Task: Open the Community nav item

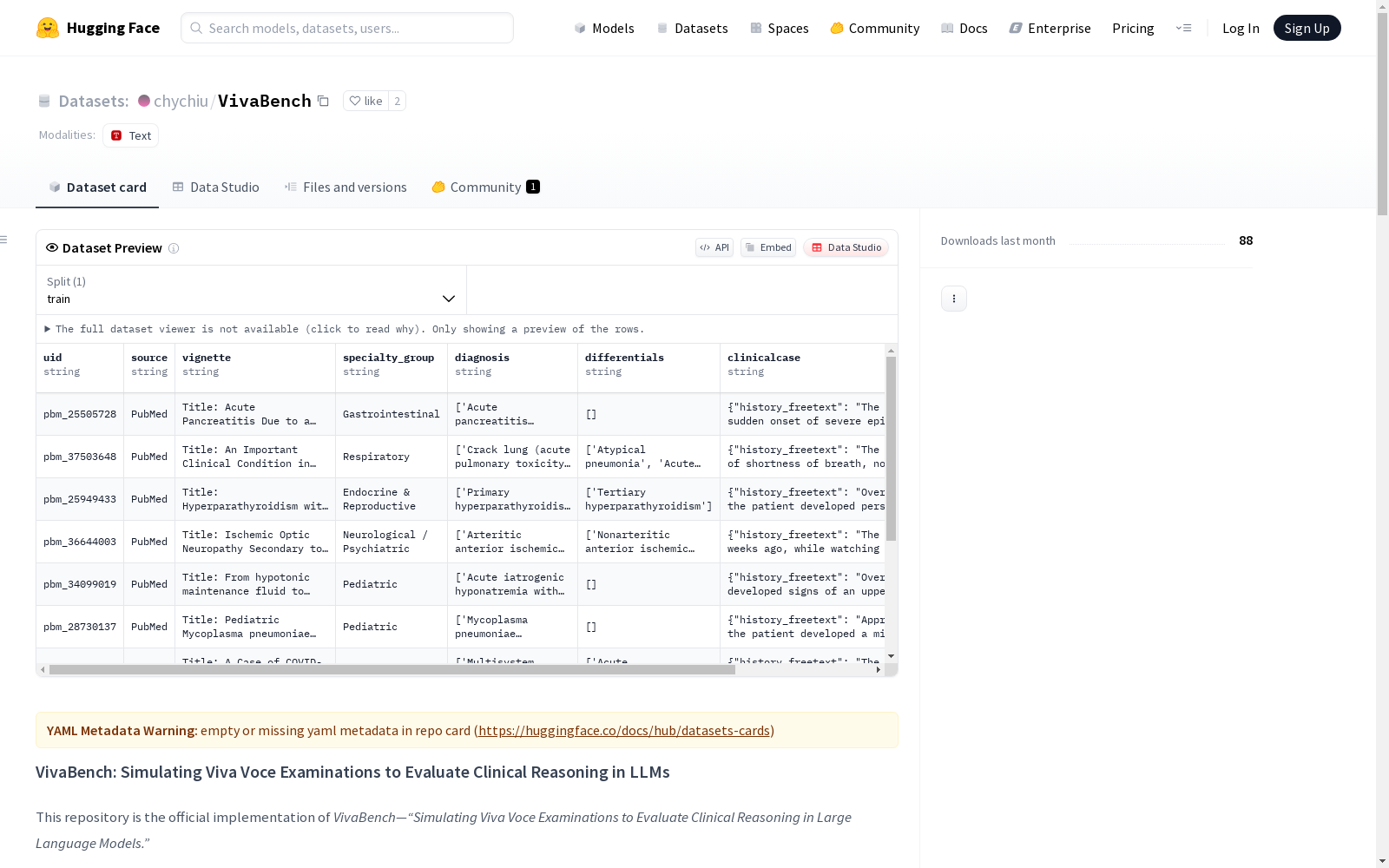Action: 875,28
